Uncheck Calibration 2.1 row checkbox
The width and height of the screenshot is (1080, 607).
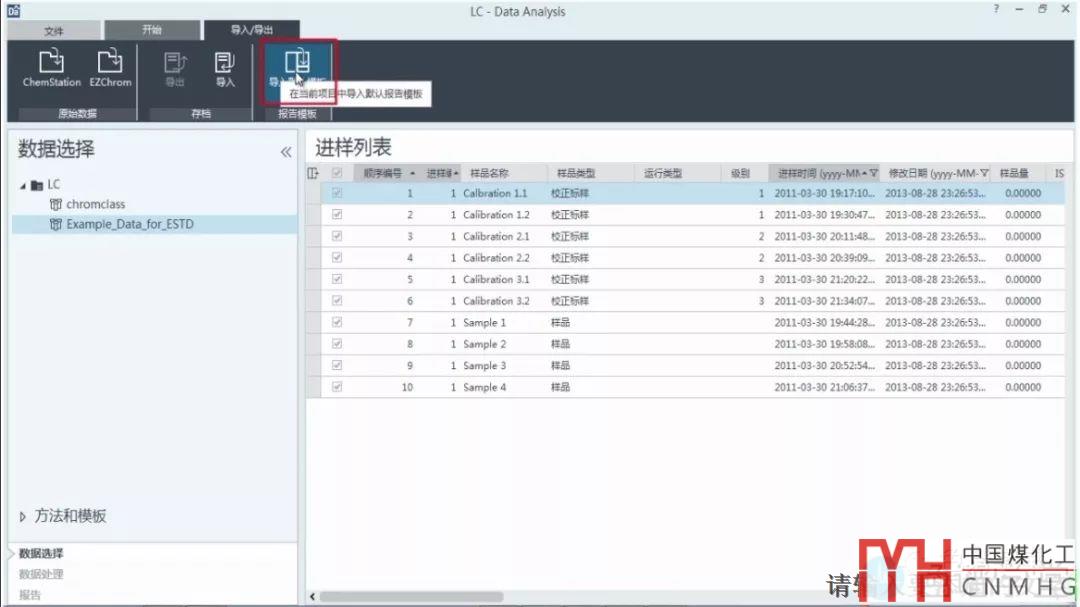pos(337,236)
